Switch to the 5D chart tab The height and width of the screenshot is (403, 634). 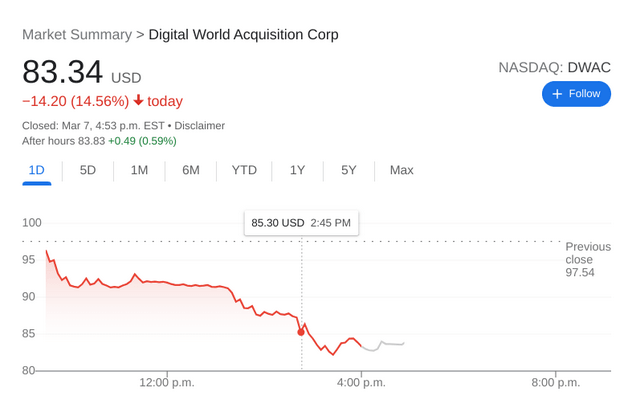(x=88, y=170)
